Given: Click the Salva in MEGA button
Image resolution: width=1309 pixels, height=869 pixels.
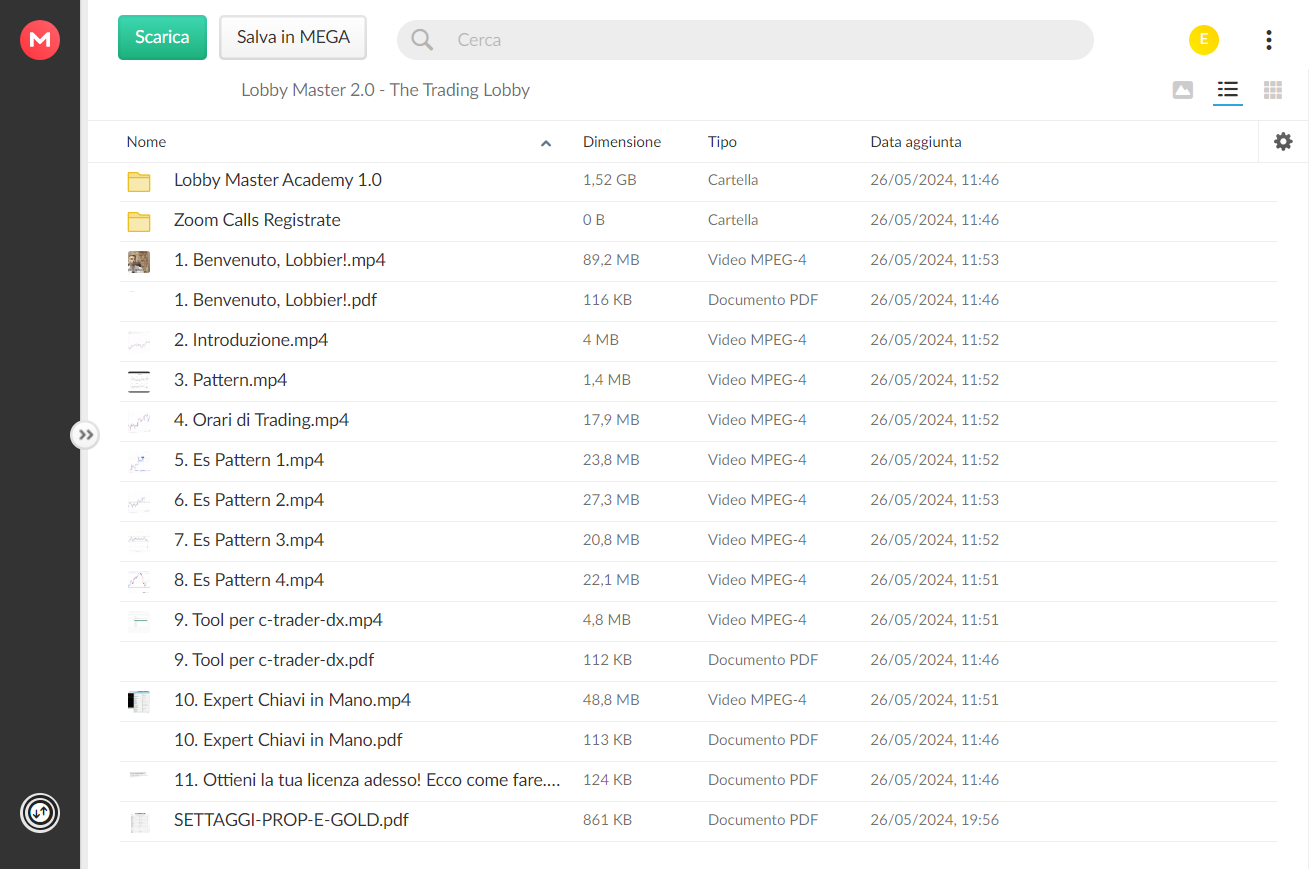Looking at the screenshot, I should click(x=293, y=37).
